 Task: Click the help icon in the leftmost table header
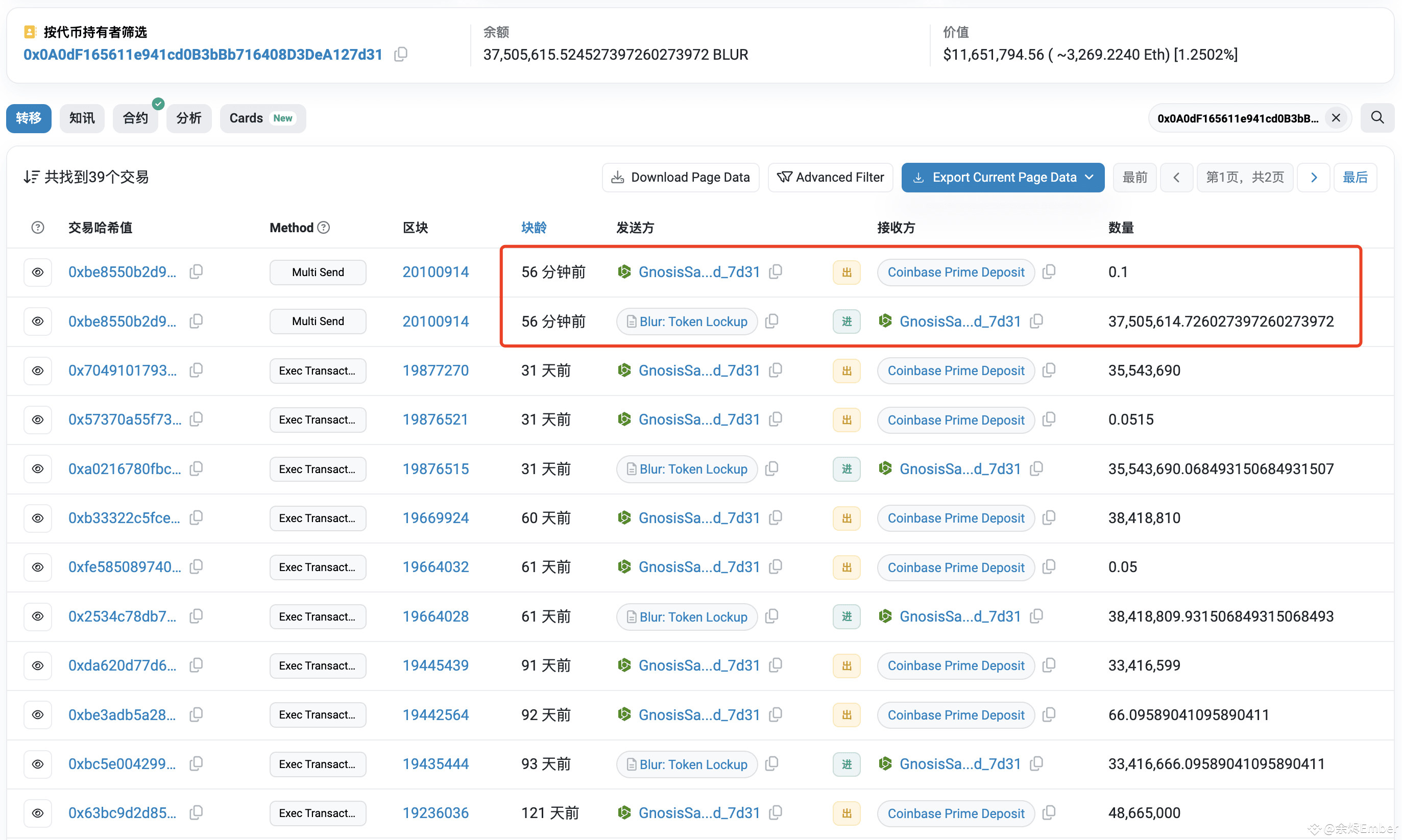coord(37,227)
